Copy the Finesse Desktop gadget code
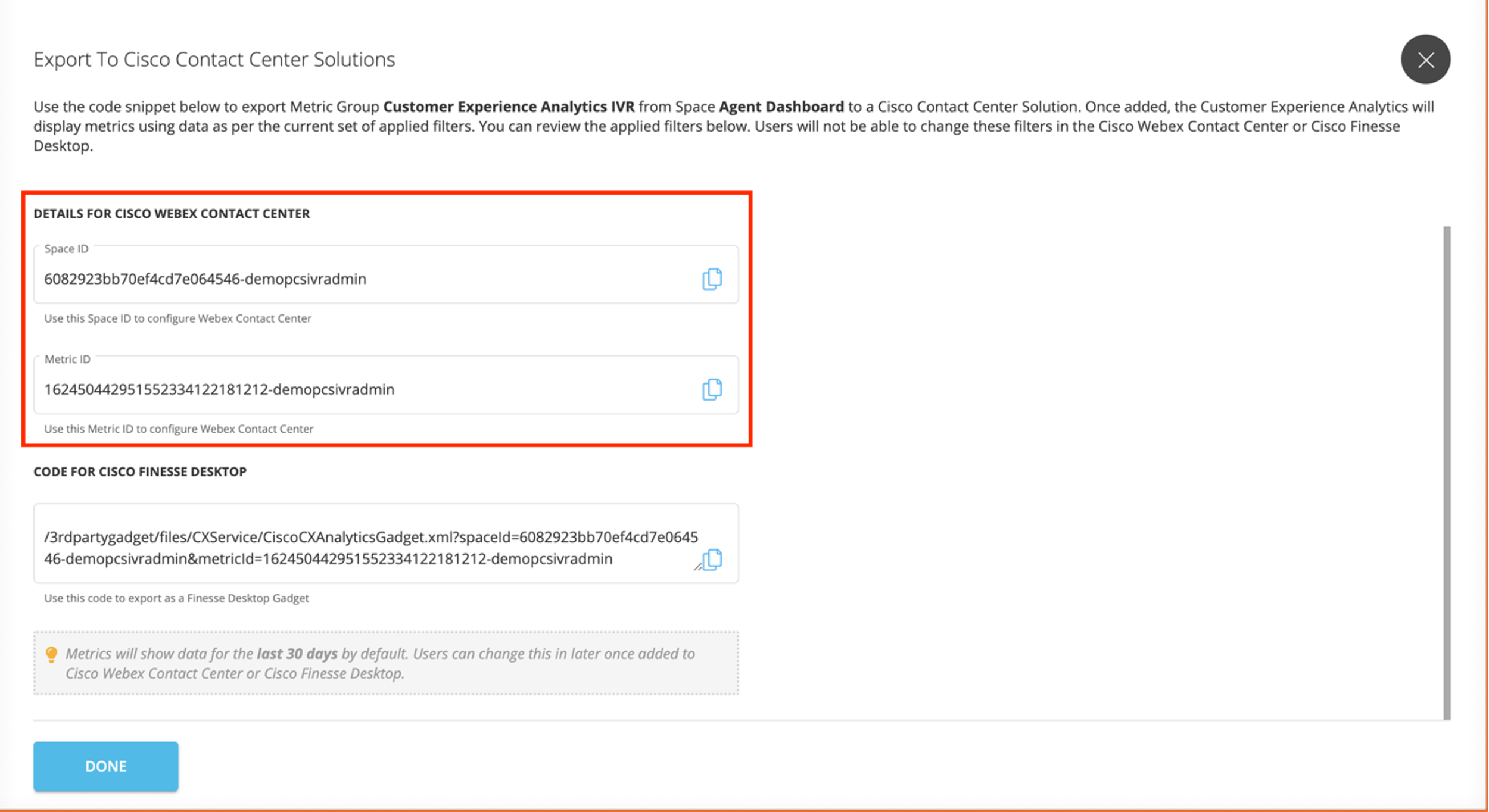Viewport: 1489px width, 812px height. point(712,560)
